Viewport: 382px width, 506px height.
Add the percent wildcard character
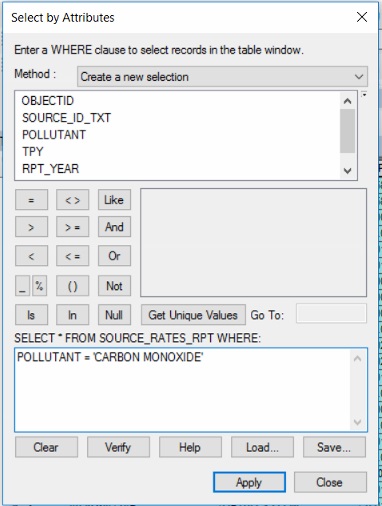pos(39,286)
